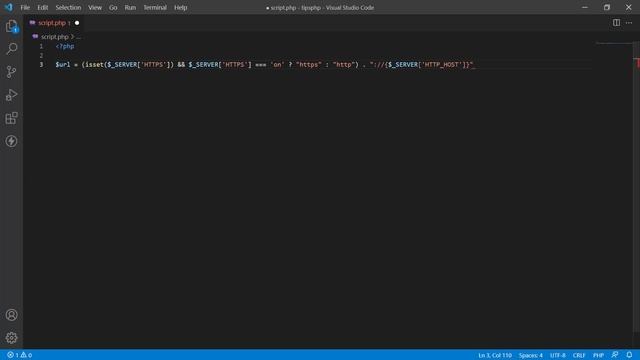Open the Run and Debug view
The width and height of the screenshot is (640, 360).
[11, 95]
